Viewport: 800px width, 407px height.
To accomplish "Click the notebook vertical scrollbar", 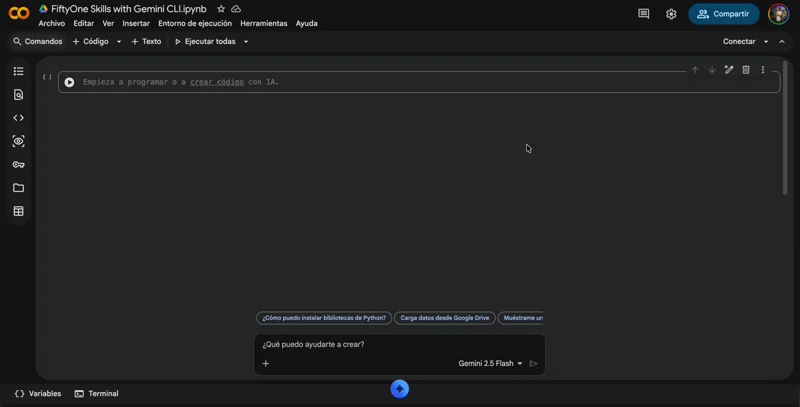I will point(785,128).
